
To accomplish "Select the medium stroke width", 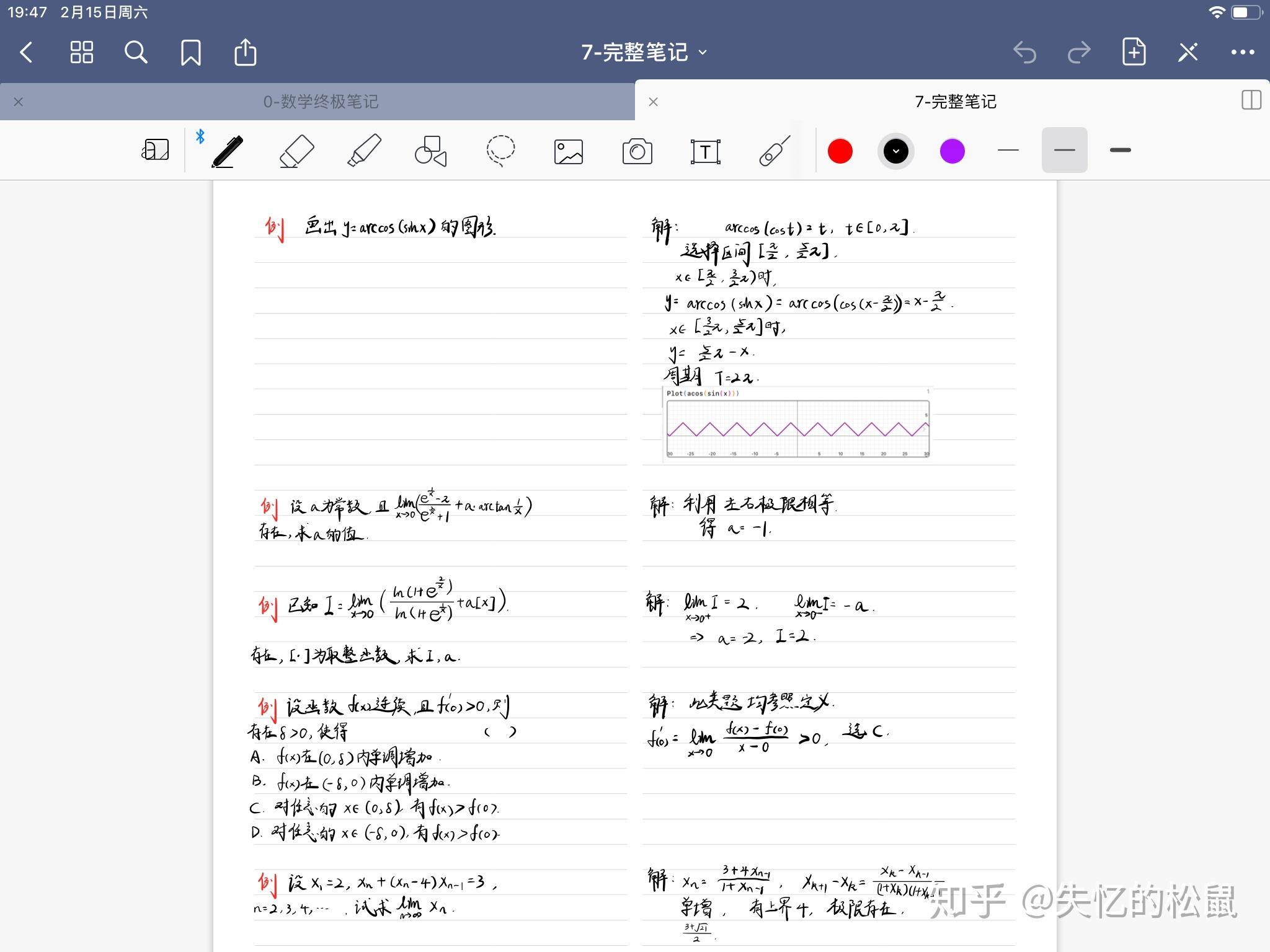I will 1064,150.
